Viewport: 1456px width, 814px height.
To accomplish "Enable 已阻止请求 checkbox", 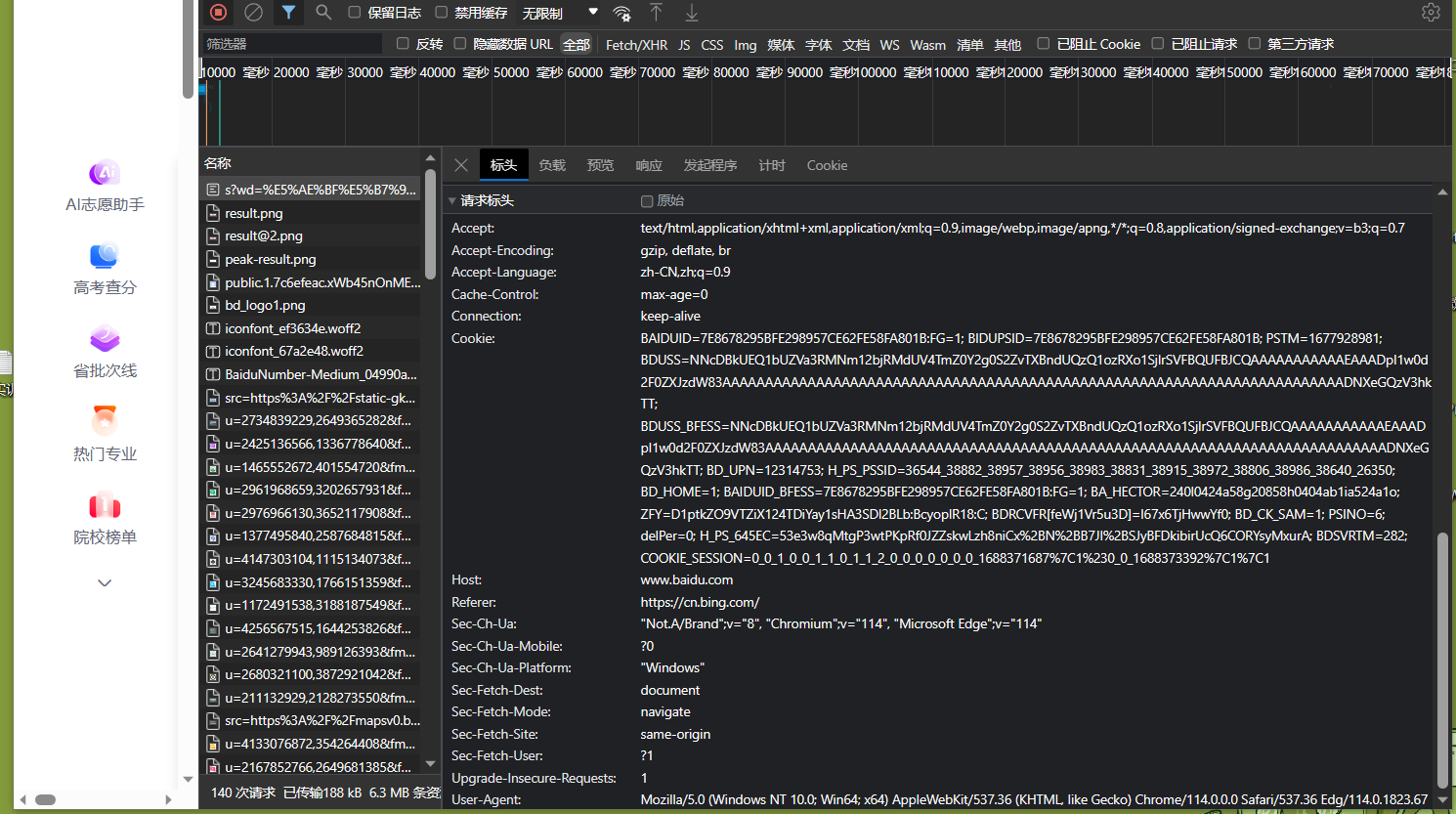I will (x=1158, y=44).
